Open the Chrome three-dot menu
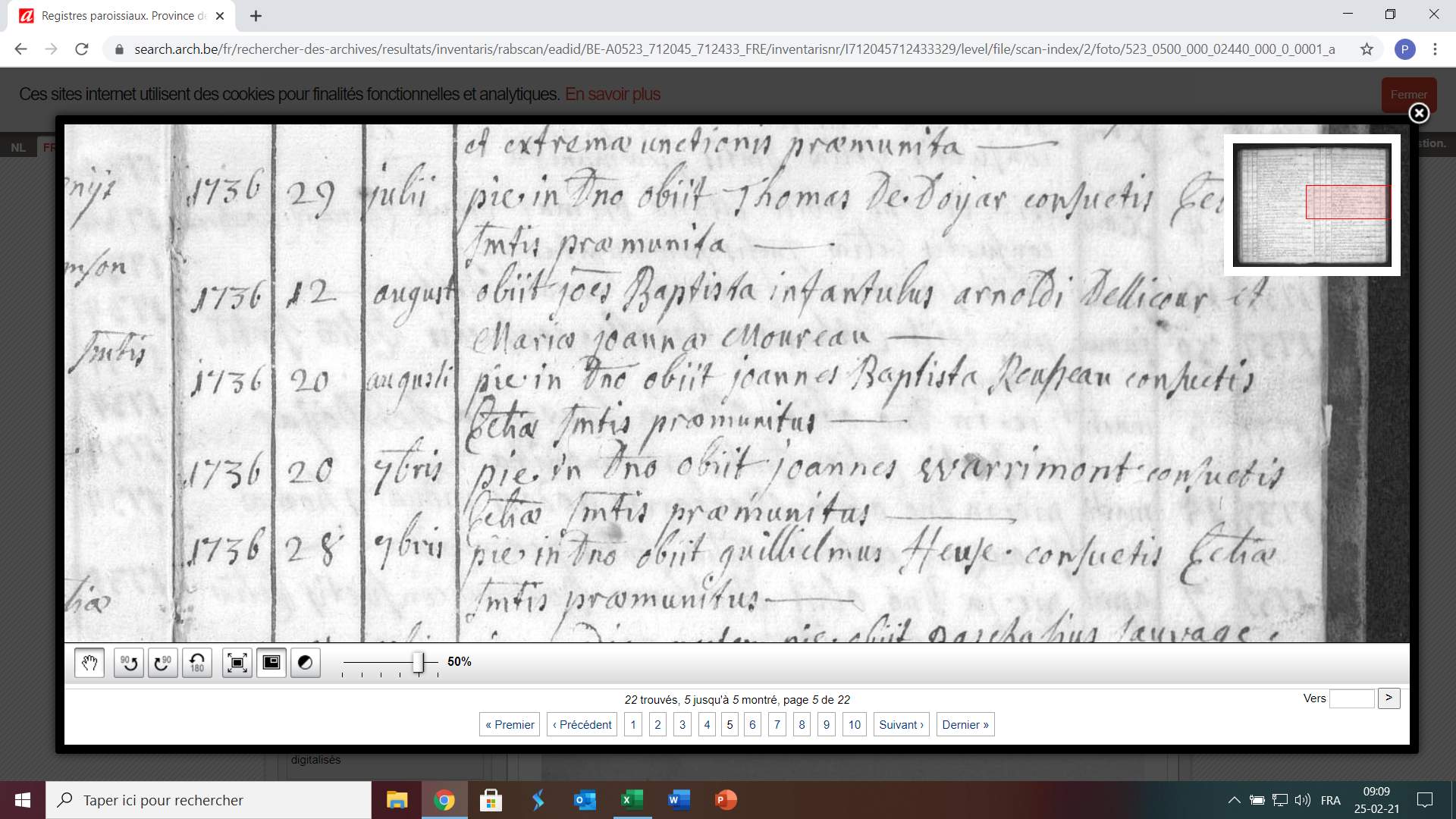This screenshot has height=819, width=1456. (1435, 49)
